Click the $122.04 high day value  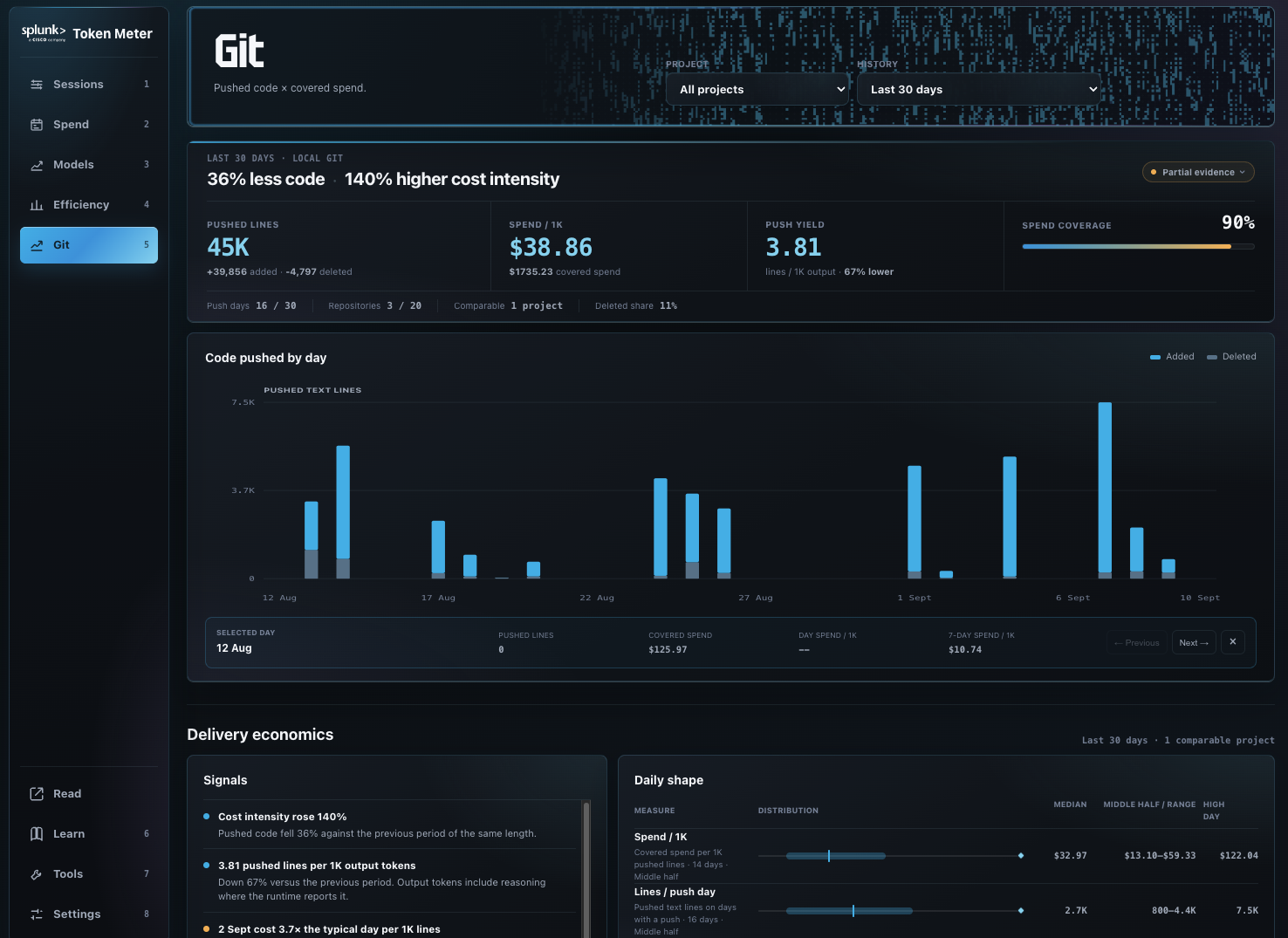(1239, 856)
